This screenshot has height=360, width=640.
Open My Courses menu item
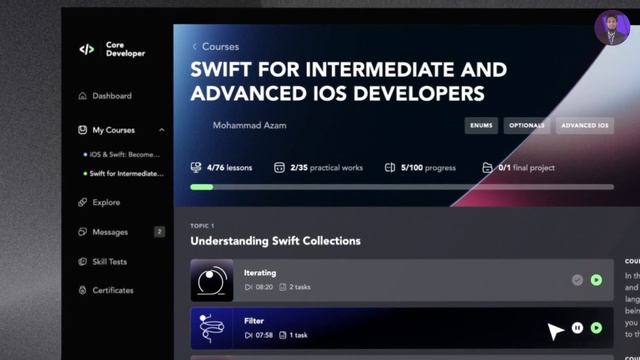tap(113, 130)
